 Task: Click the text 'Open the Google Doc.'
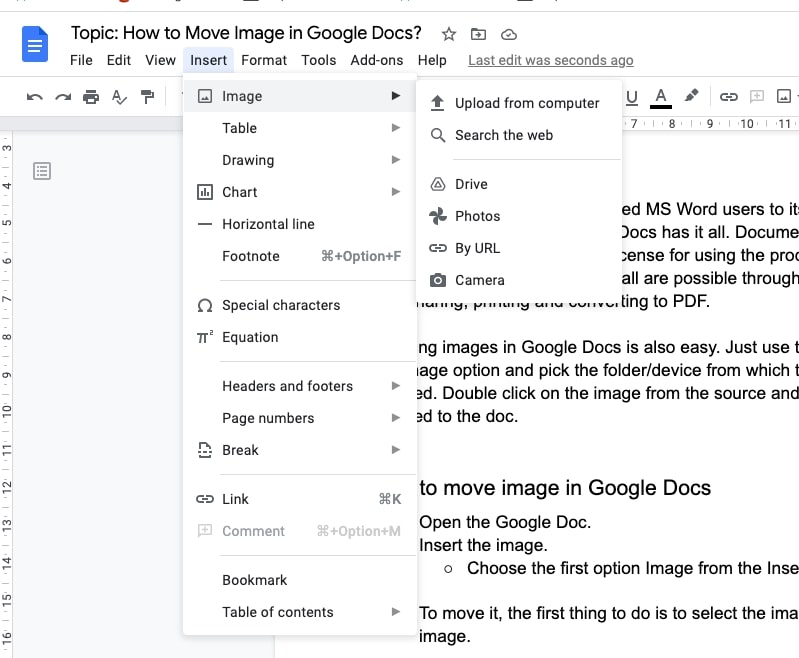[505, 522]
